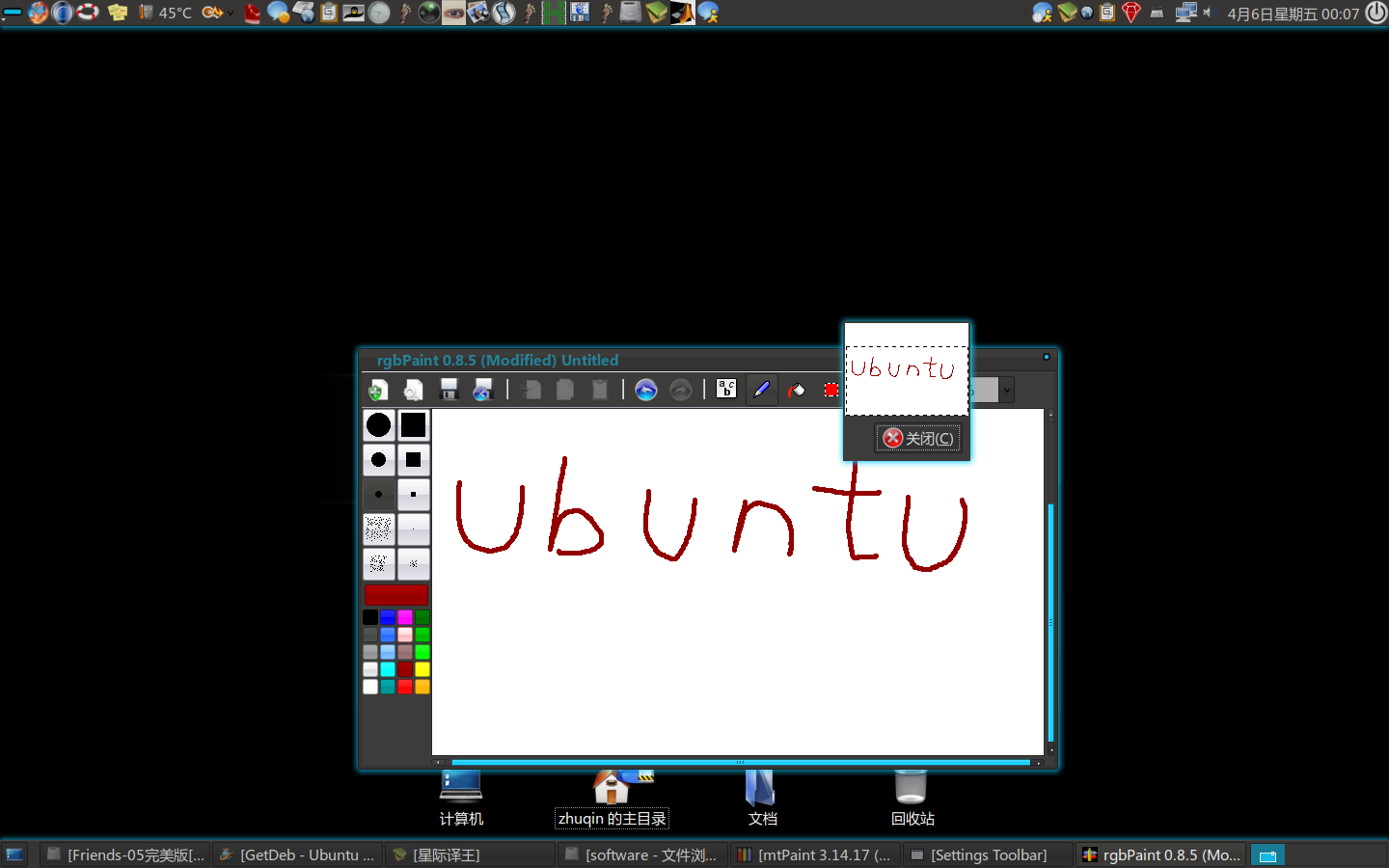Click the keyboard indicator tray icon
The width and height of the screenshot is (1389, 868).
pos(1157,14)
